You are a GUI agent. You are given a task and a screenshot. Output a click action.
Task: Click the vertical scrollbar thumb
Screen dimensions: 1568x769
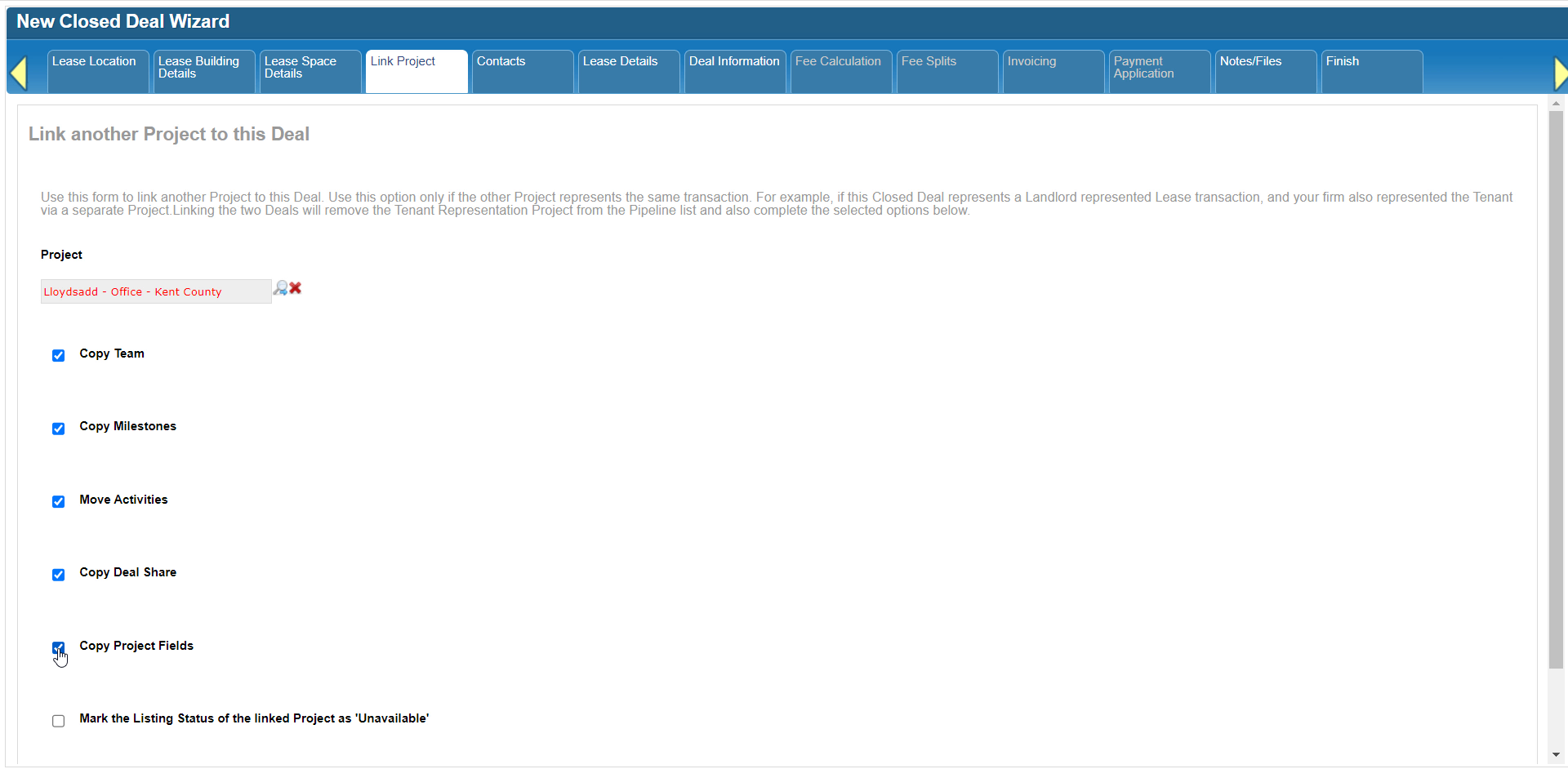pos(1556,388)
